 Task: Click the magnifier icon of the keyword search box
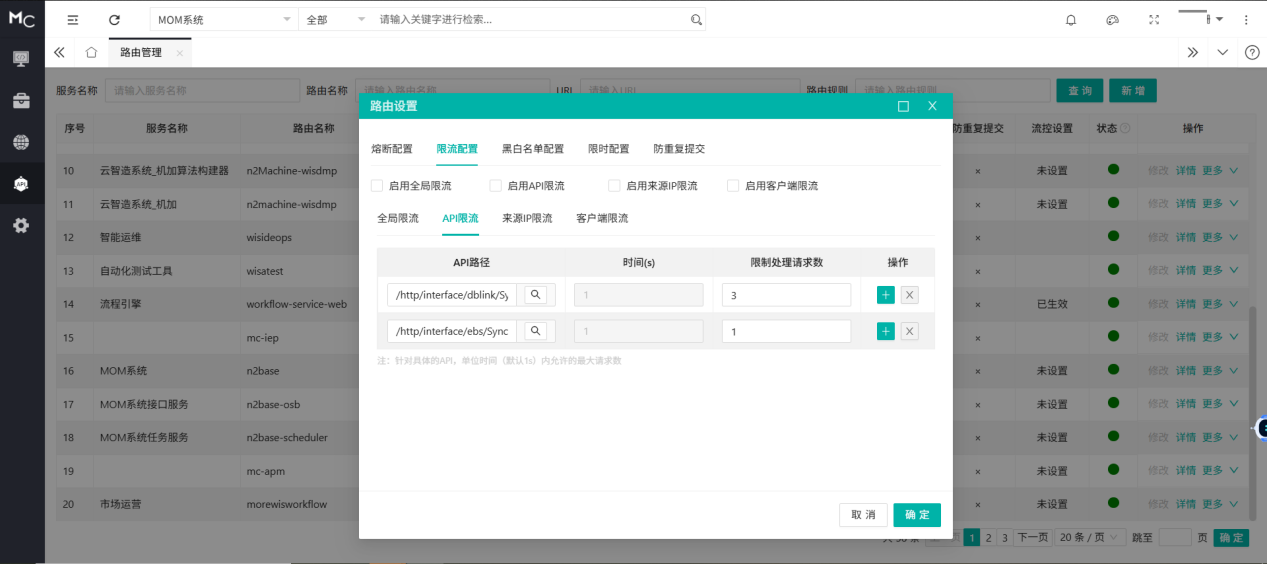(x=696, y=20)
